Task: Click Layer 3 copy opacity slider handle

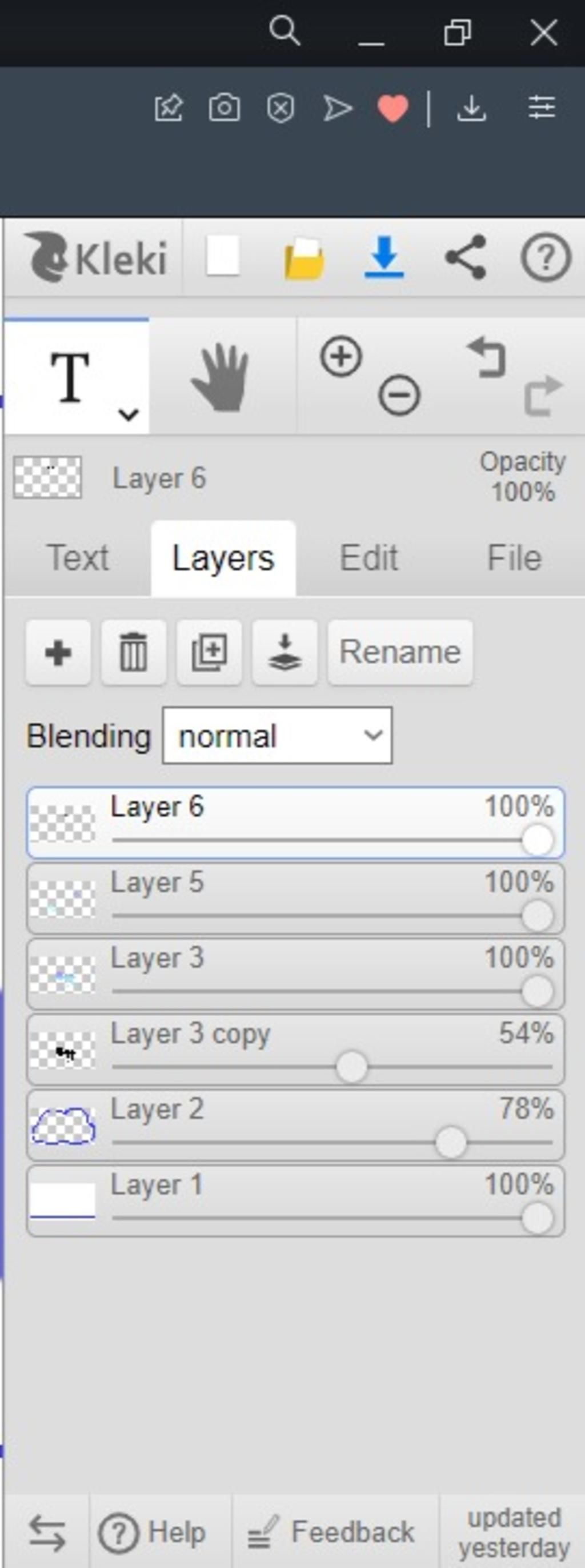Action: [351, 1067]
